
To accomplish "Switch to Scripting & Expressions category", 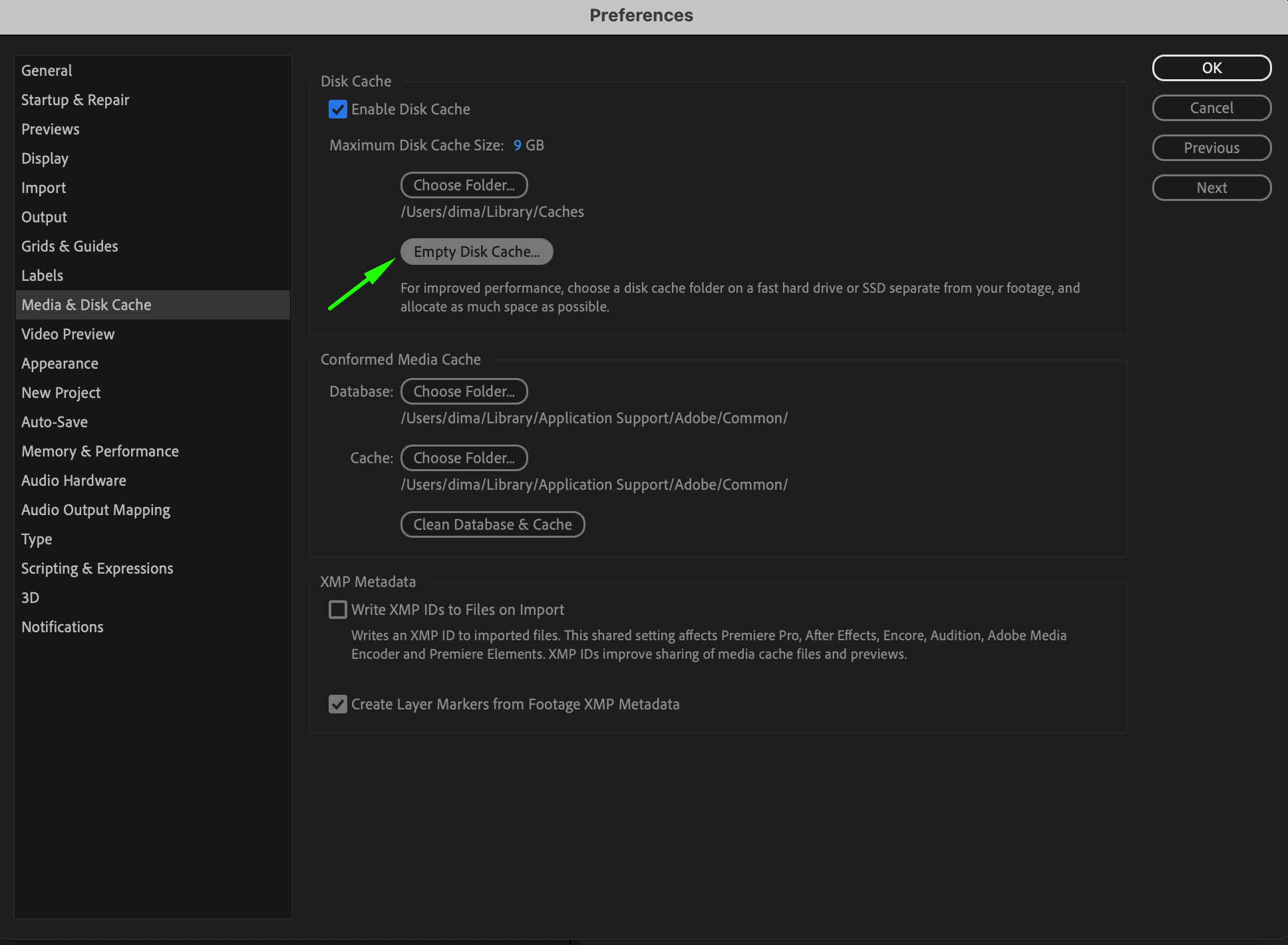I will 97,568.
